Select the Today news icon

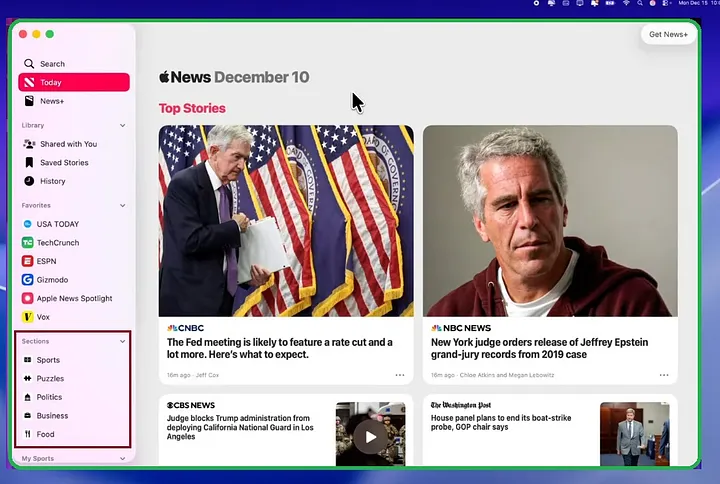pyautogui.click(x=29, y=82)
